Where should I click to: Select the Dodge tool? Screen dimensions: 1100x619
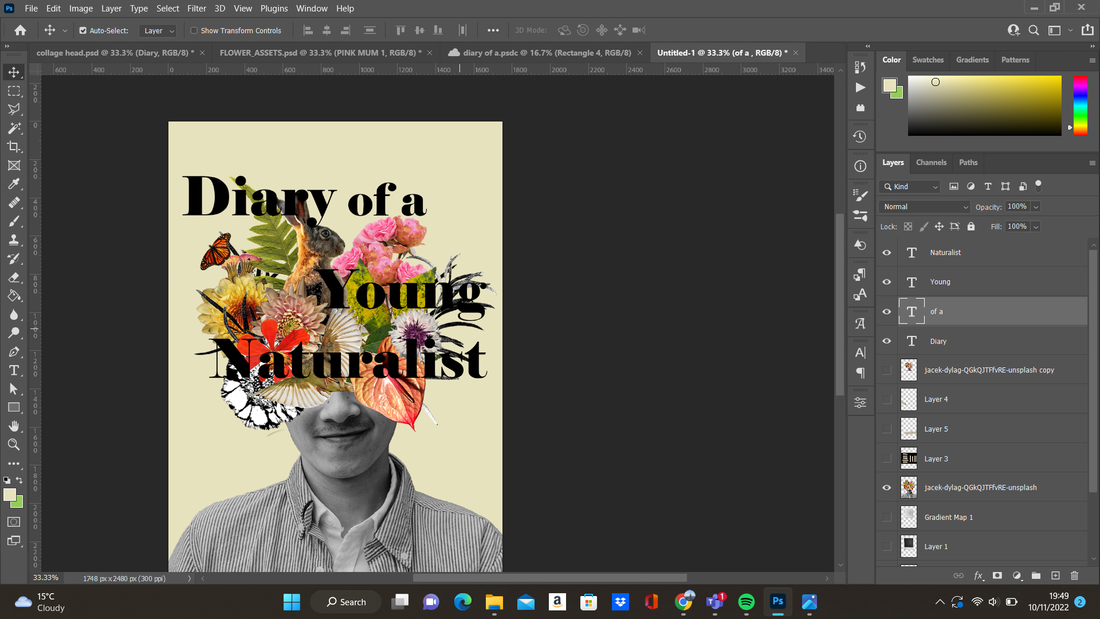(x=14, y=333)
